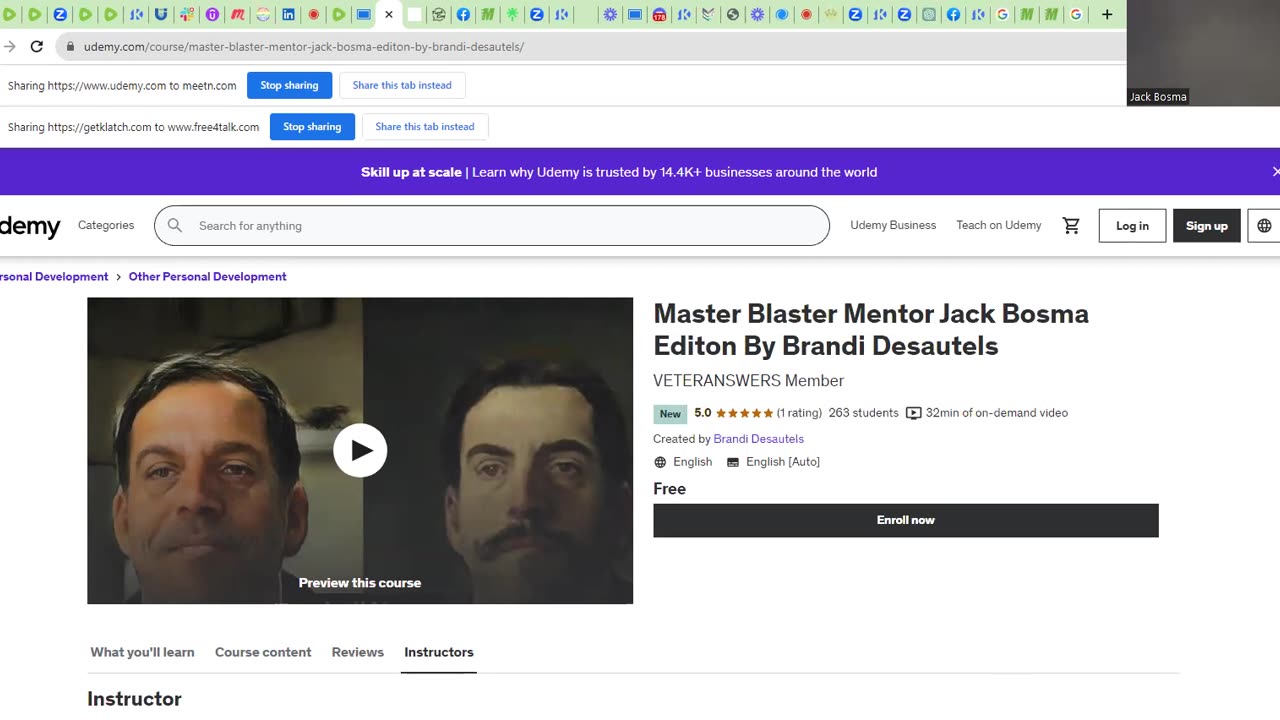Switch to the blue swirl favicon tab
1280x720 pixels.
click(782, 15)
